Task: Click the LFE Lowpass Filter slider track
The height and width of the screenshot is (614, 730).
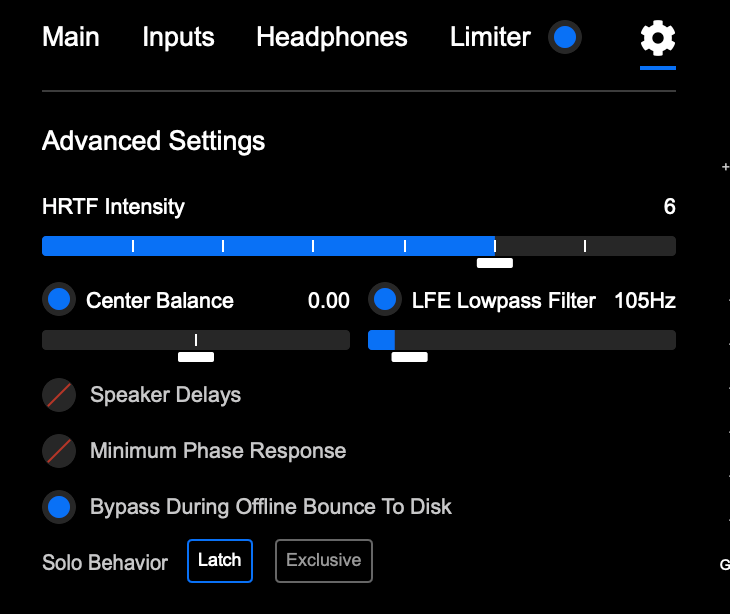Action: pos(540,340)
